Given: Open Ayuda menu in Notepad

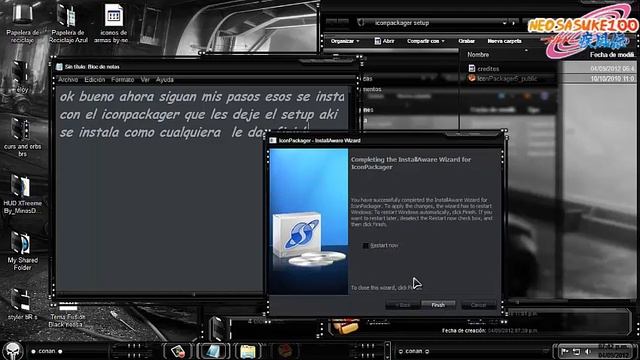Looking at the screenshot, I should pos(164,80).
